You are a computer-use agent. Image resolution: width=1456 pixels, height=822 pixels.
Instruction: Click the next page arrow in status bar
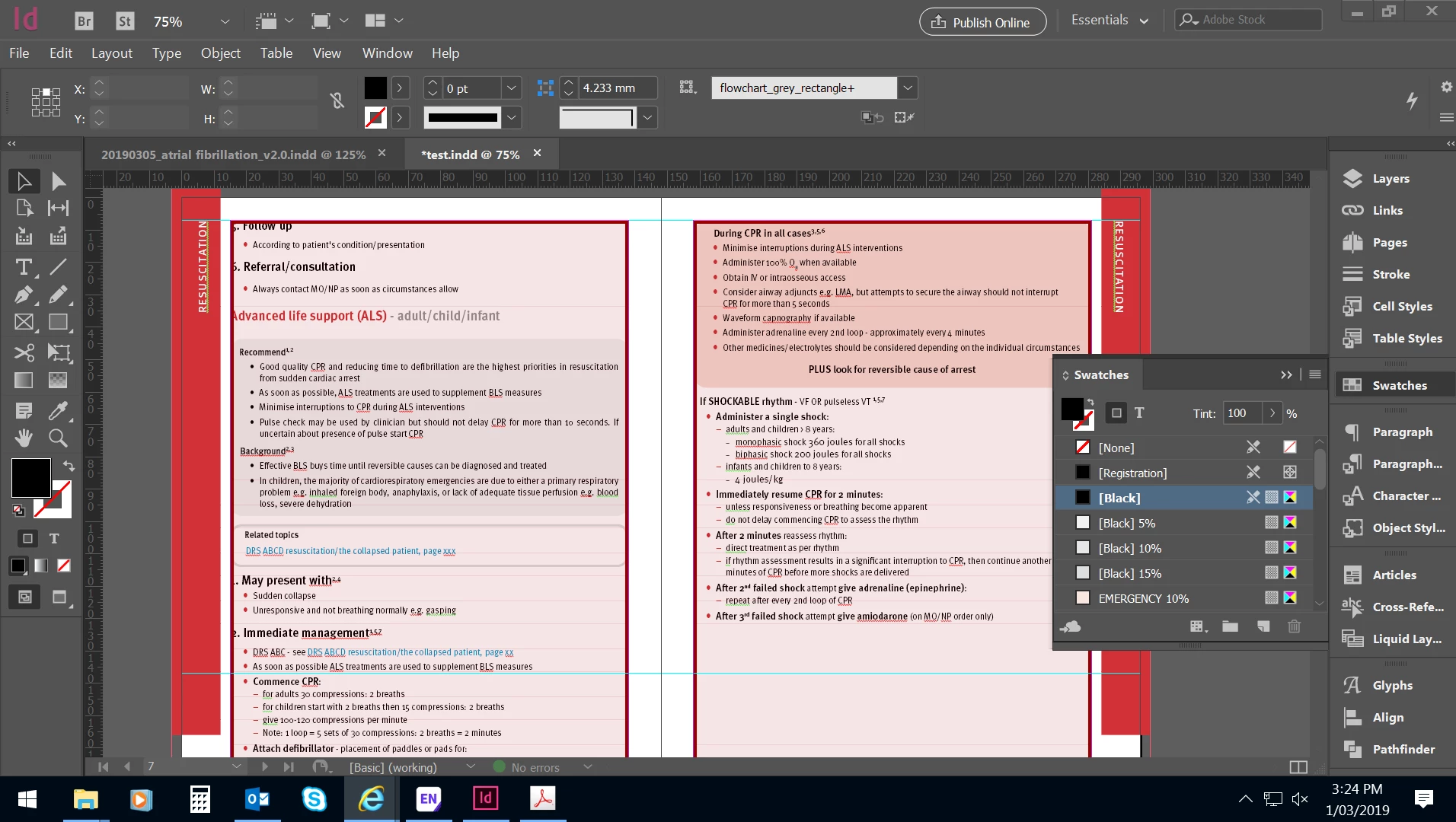[264, 766]
